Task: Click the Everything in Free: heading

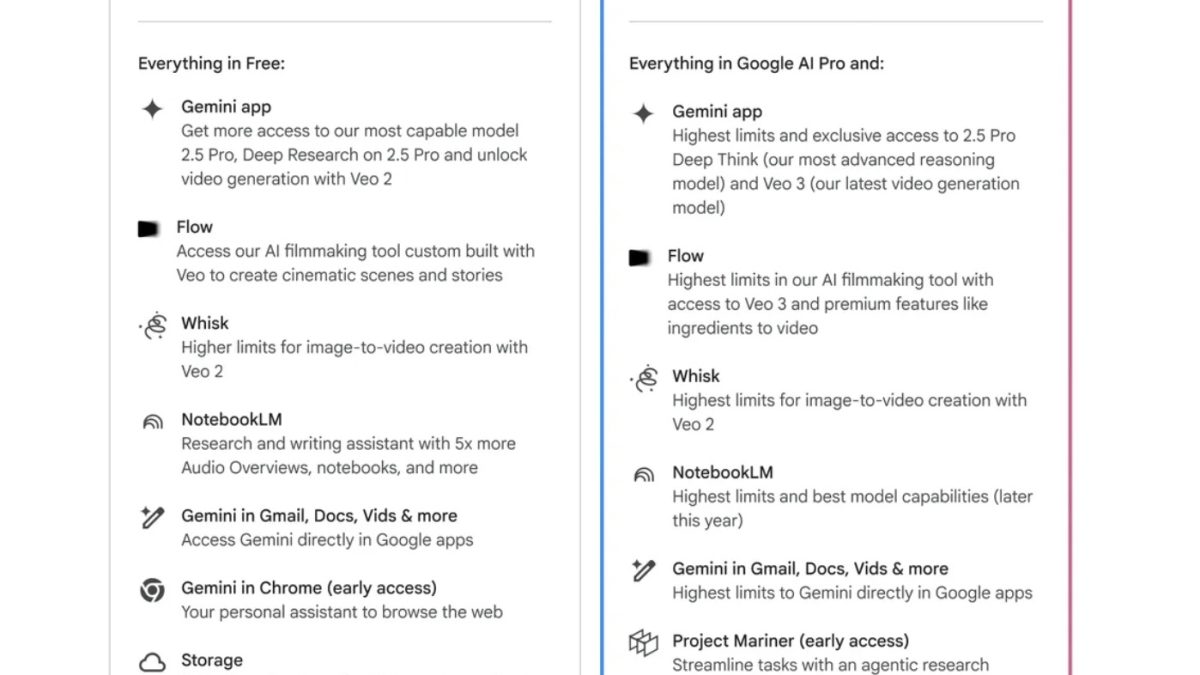Action: 211,64
